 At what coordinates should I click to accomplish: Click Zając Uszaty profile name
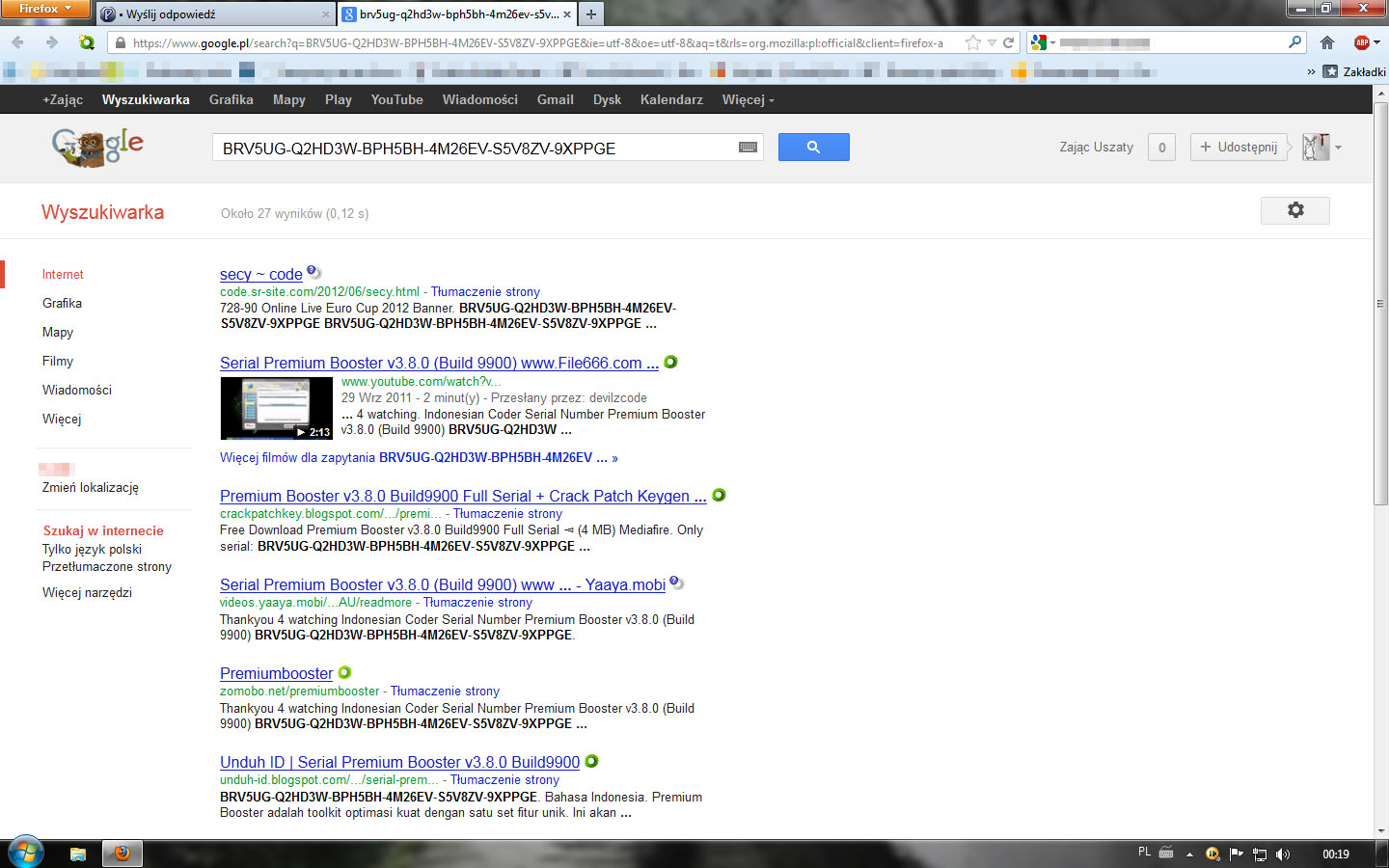[x=1096, y=147]
